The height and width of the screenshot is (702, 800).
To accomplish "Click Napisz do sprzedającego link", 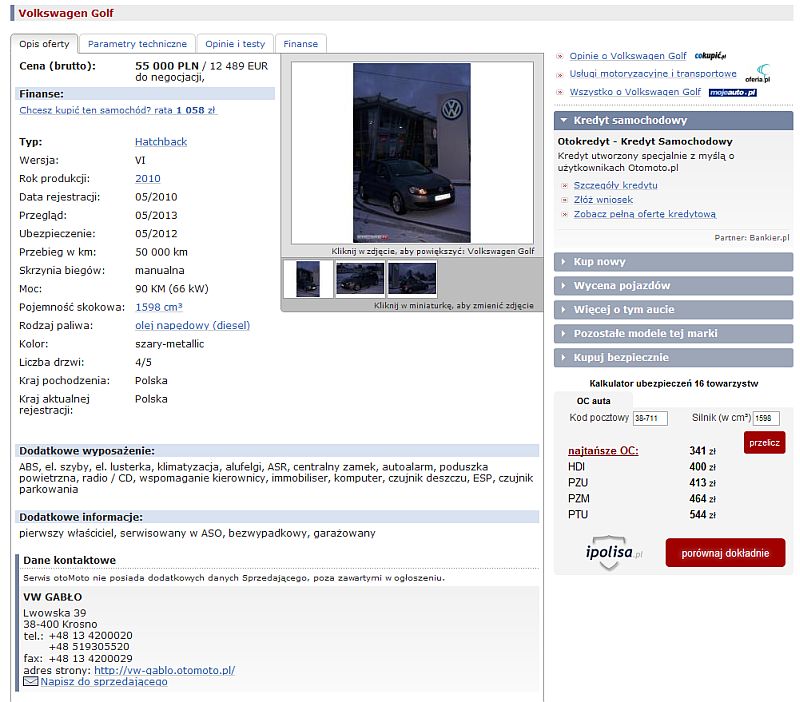I will 104,682.
